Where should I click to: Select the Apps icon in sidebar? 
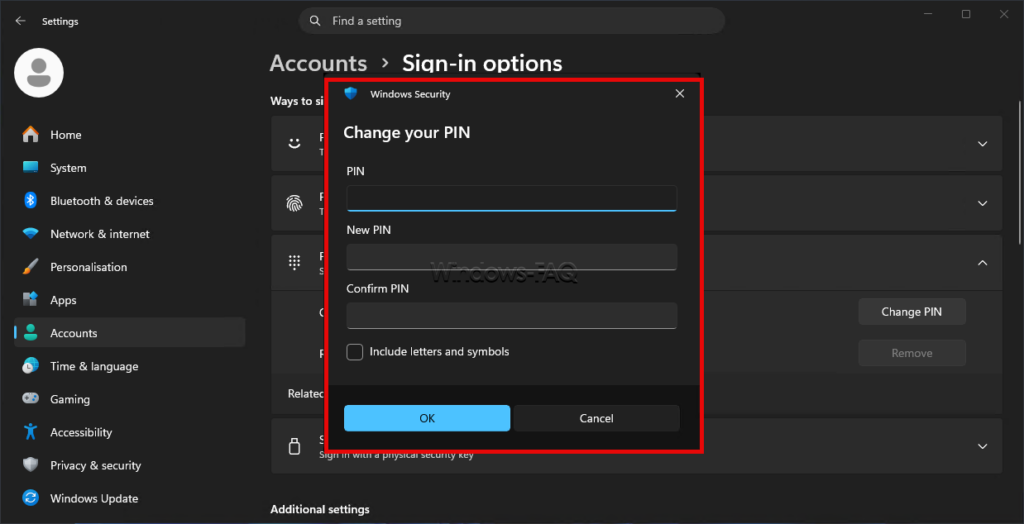pos(31,300)
